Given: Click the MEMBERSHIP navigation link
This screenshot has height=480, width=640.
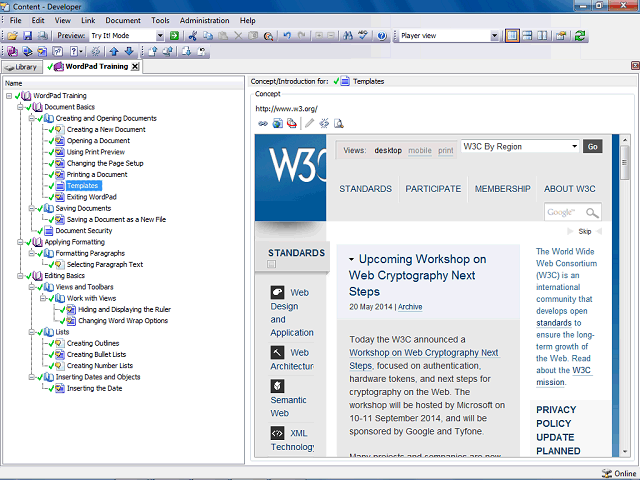Looking at the screenshot, I should pos(502,189).
